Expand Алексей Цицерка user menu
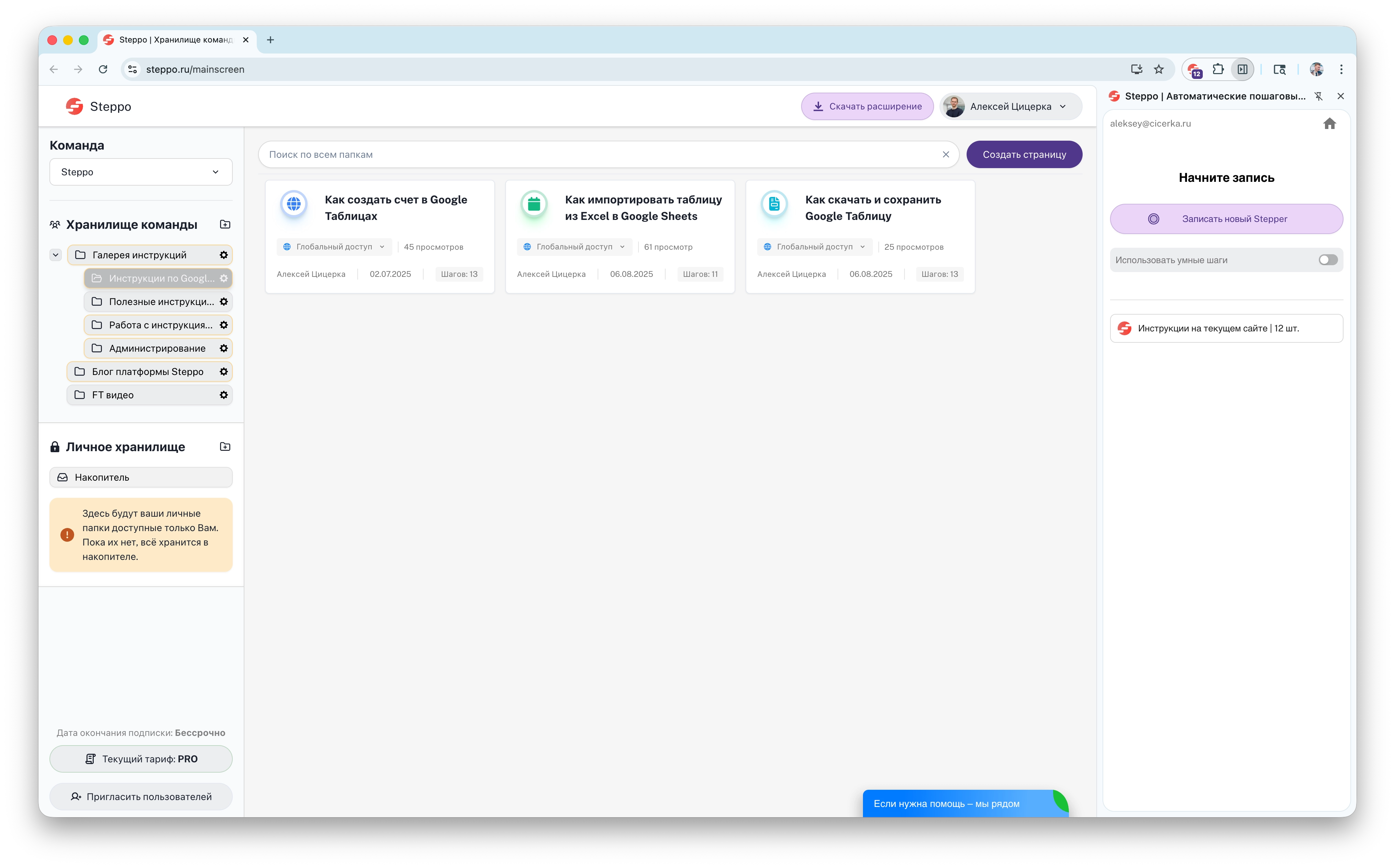The image size is (1395, 868). (1011, 107)
